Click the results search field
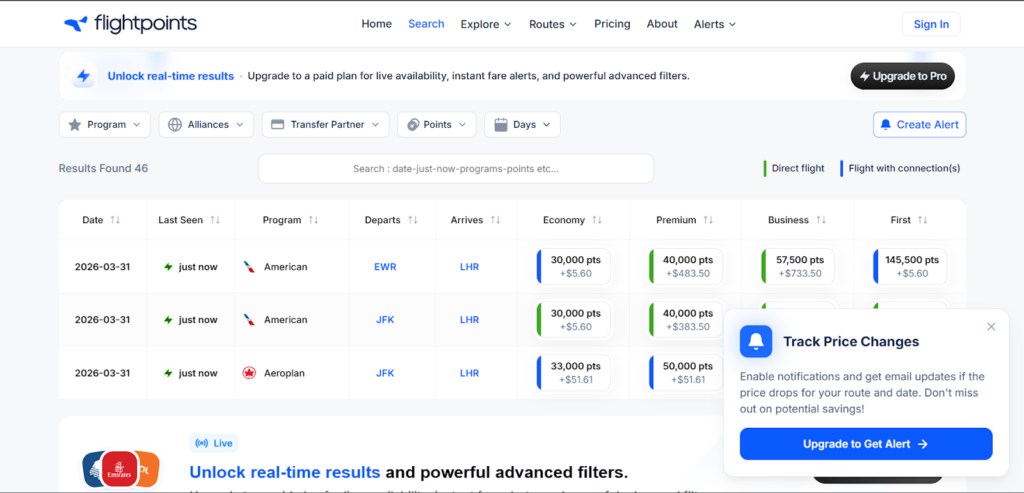 456,168
